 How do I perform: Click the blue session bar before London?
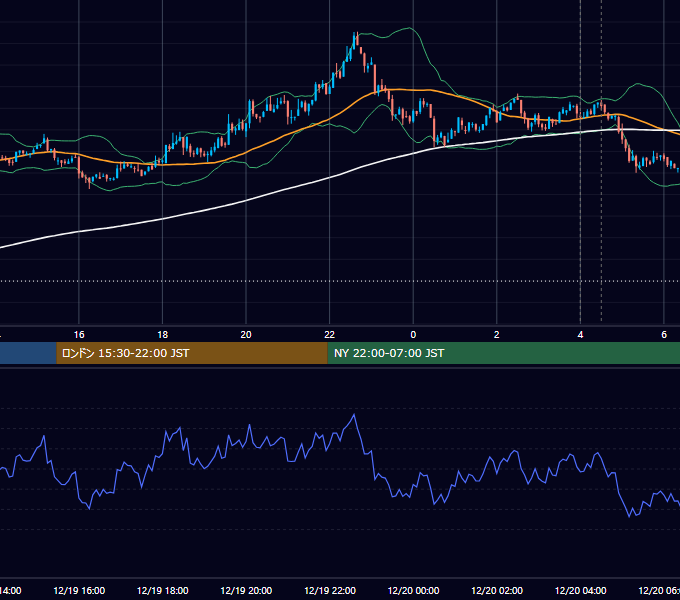(x=28, y=353)
